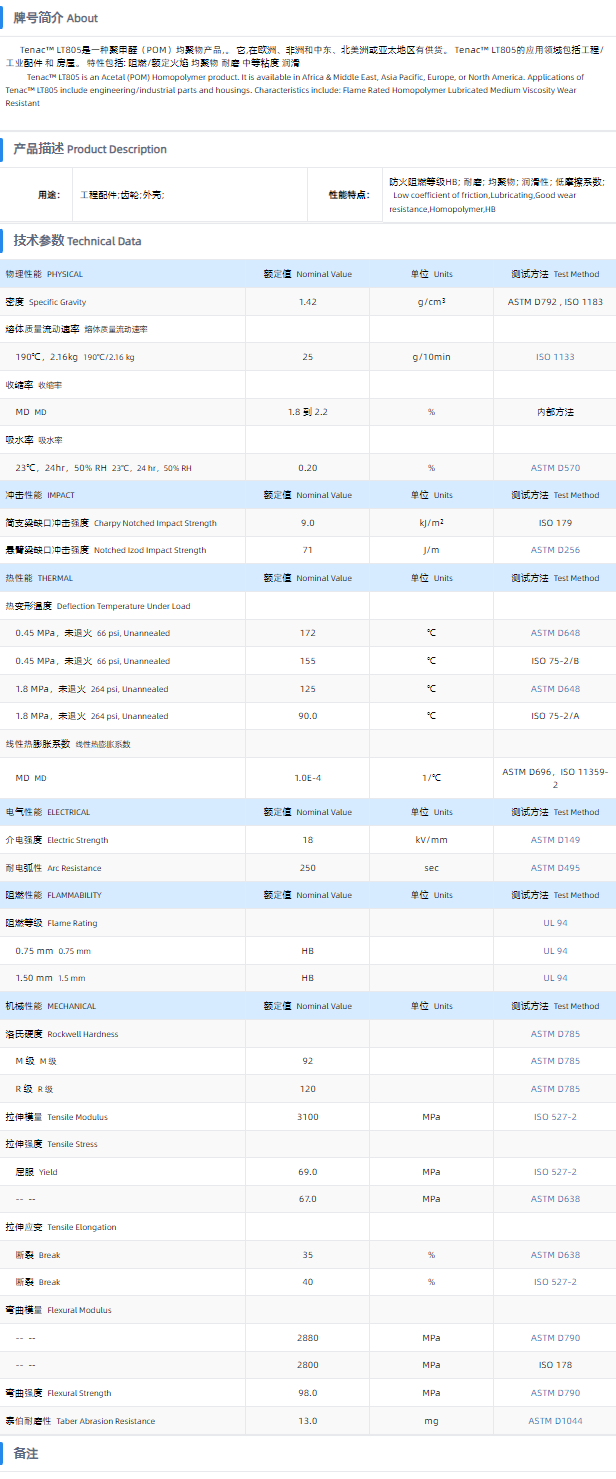616x1479 pixels.
Task: Open the ASTM D149 electric strength link
Action: (555, 840)
